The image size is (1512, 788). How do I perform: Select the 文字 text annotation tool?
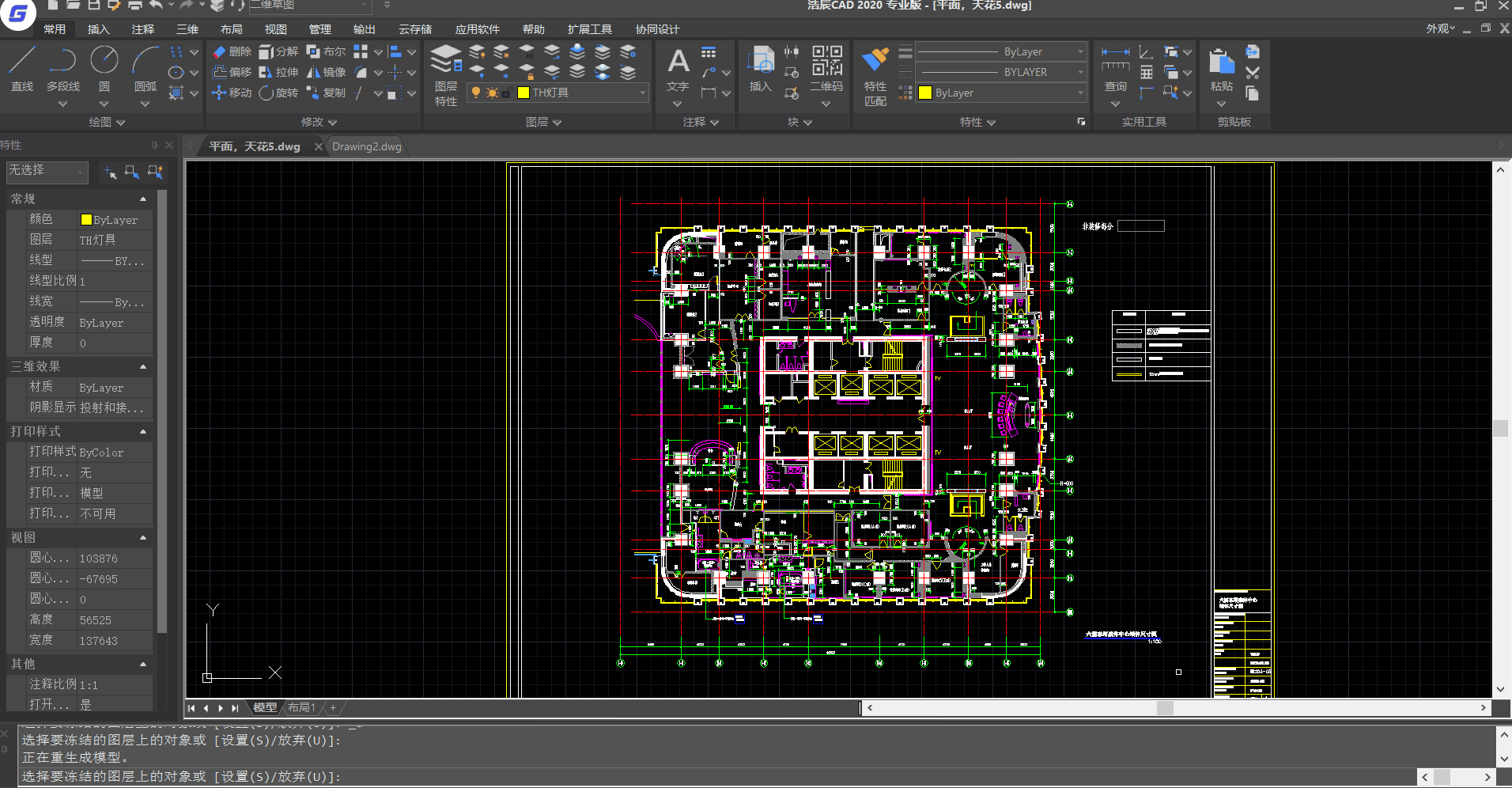(x=678, y=69)
